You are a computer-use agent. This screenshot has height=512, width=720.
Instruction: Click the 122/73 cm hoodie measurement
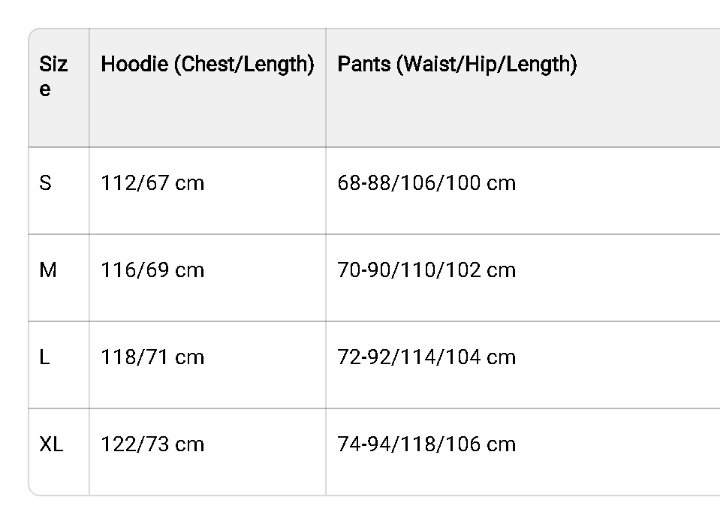tap(152, 444)
